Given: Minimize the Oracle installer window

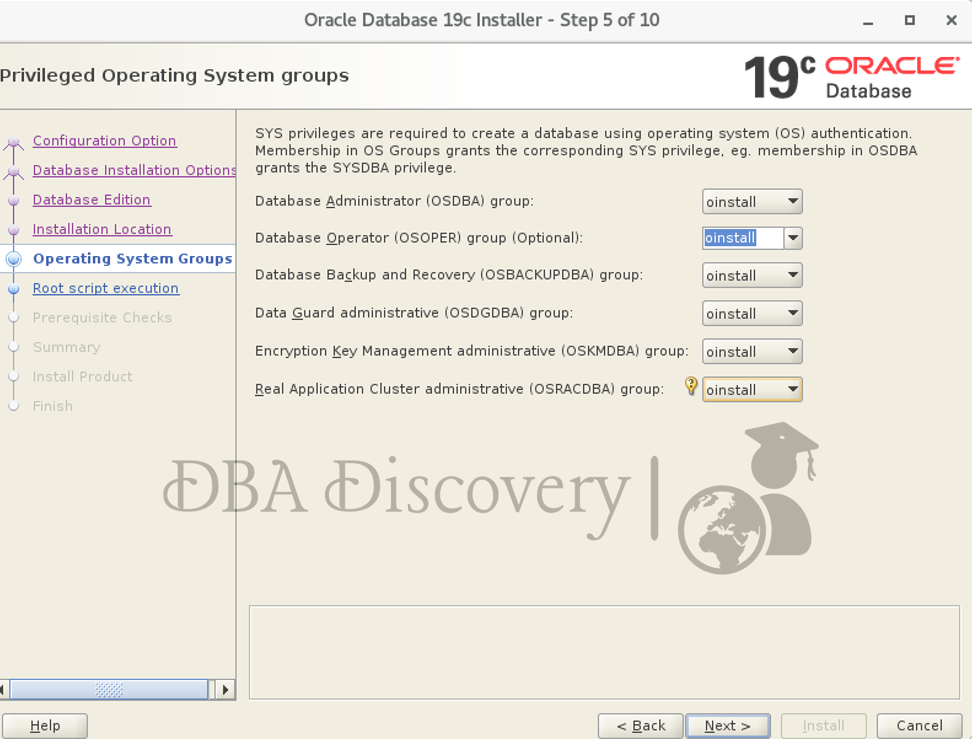Looking at the screenshot, I should [x=867, y=21].
